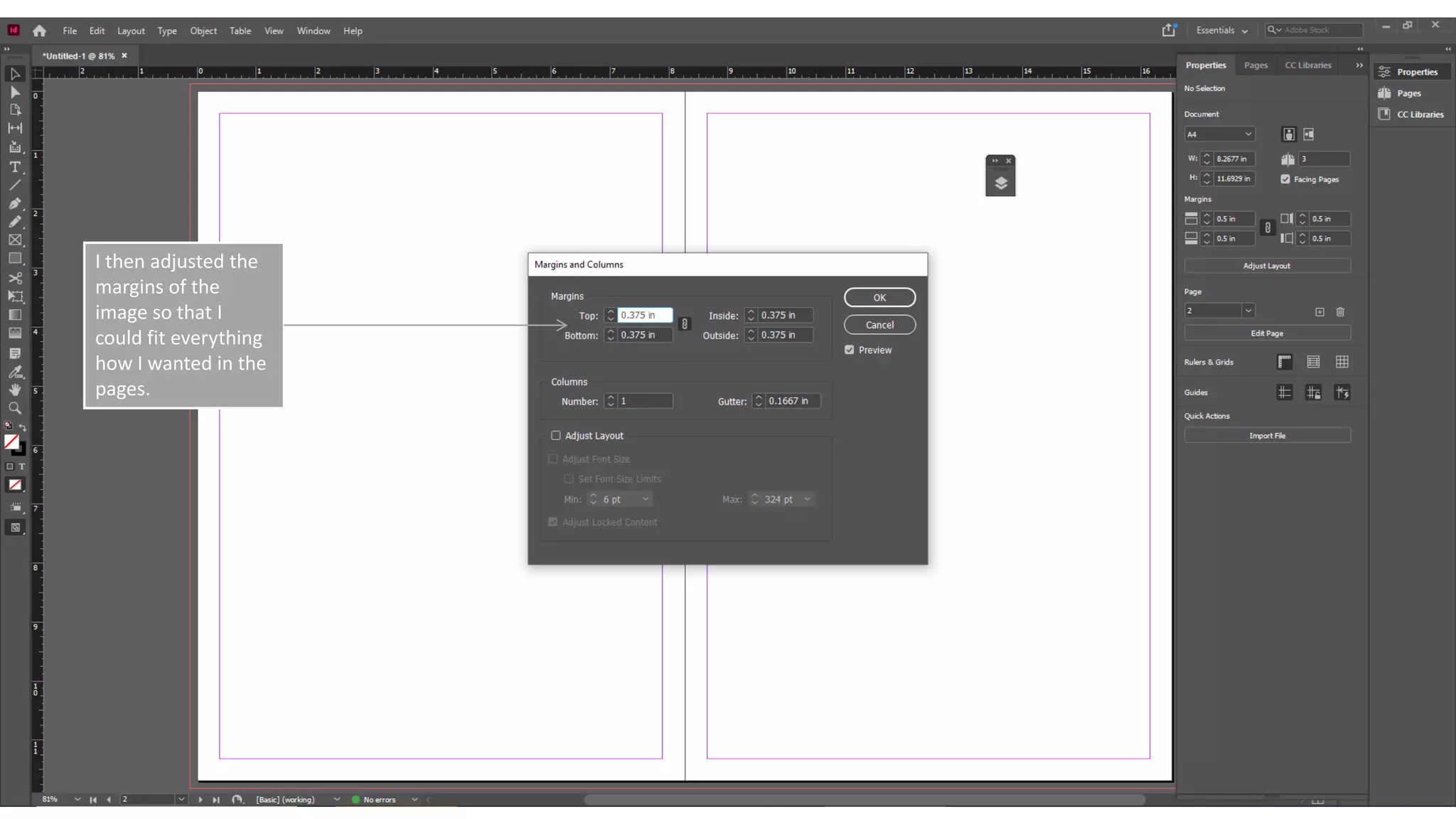Open the A4 page size dropdown

[1219, 134]
